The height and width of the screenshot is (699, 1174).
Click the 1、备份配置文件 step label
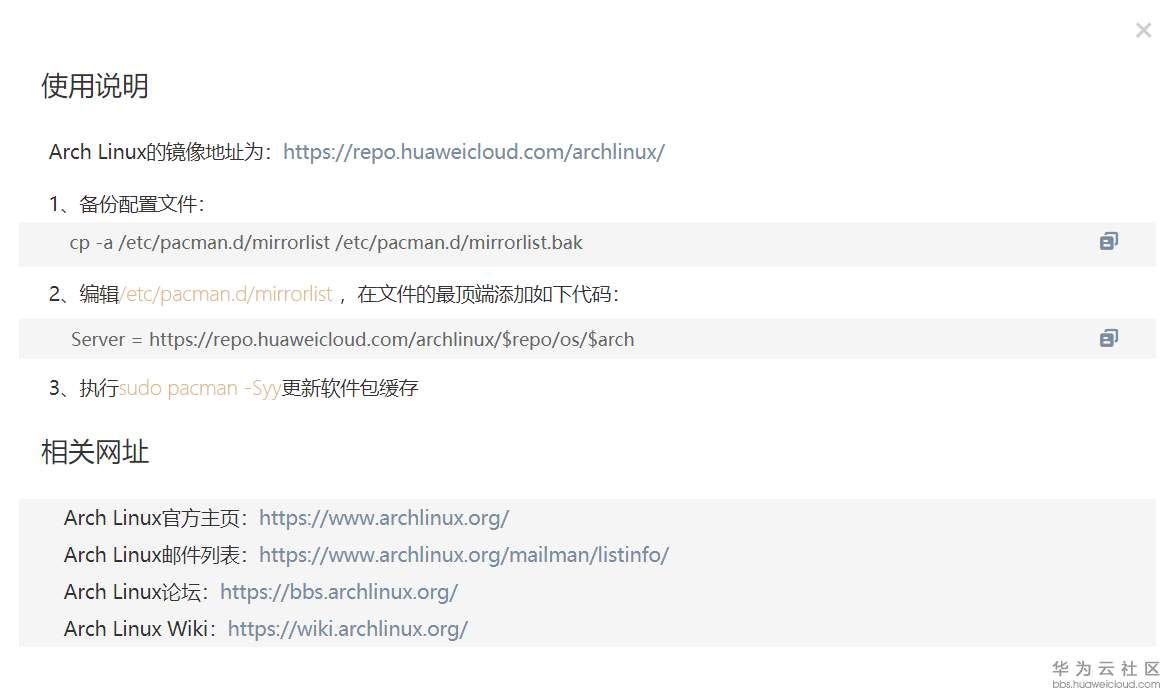tap(127, 205)
